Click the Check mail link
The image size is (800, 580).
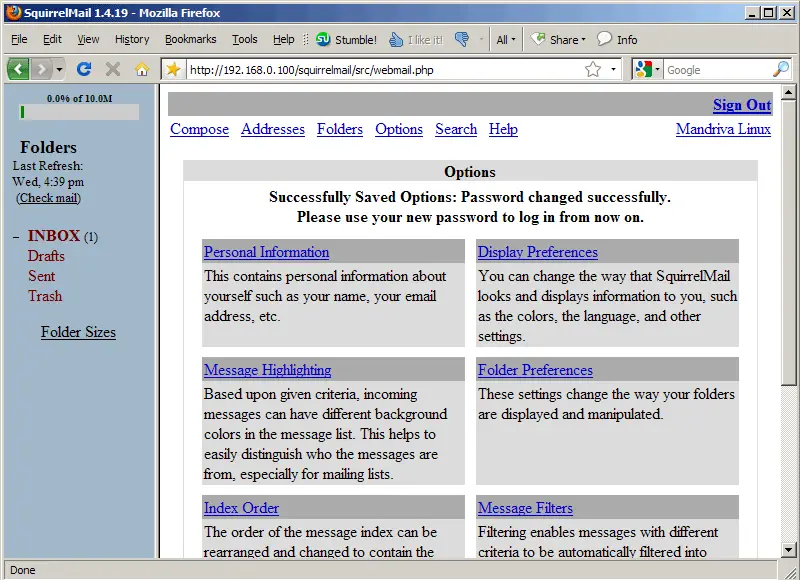(49, 198)
